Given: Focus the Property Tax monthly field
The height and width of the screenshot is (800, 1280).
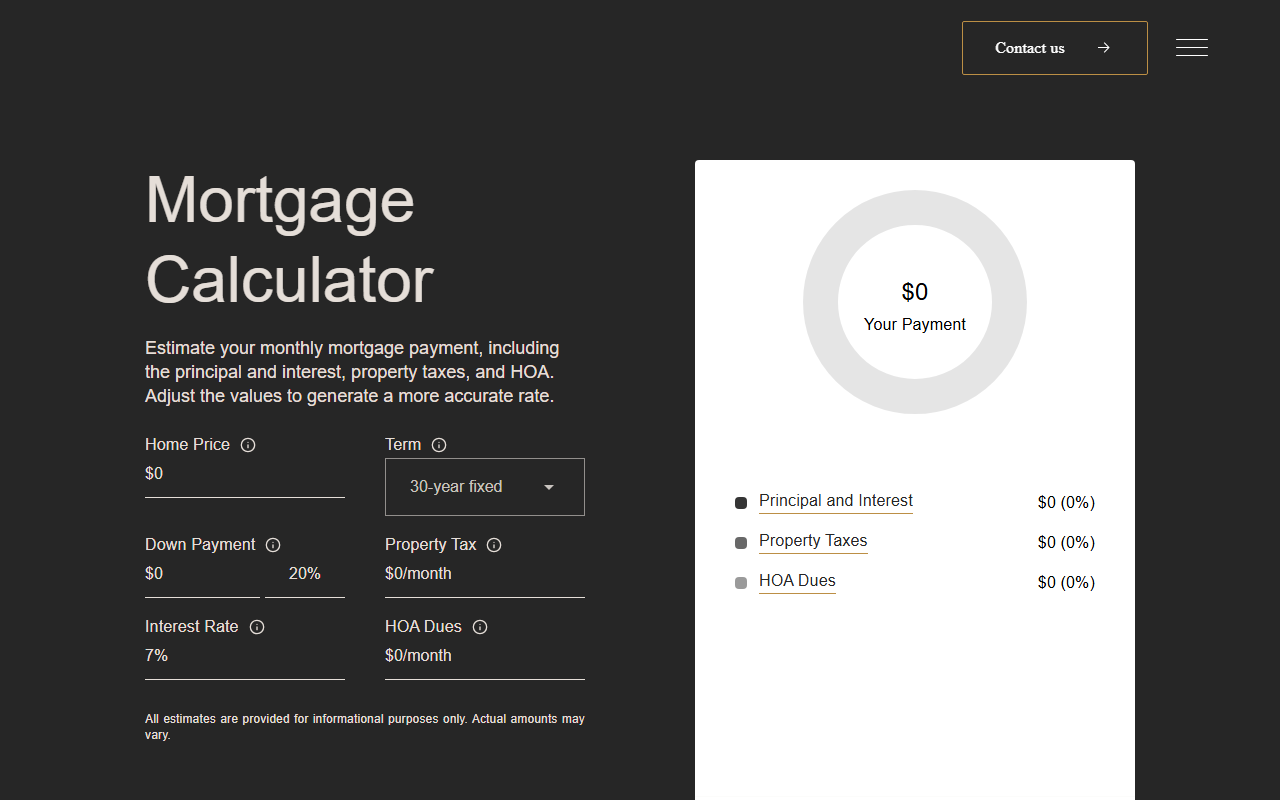Looking at the screenshot, I should [485, 574].
